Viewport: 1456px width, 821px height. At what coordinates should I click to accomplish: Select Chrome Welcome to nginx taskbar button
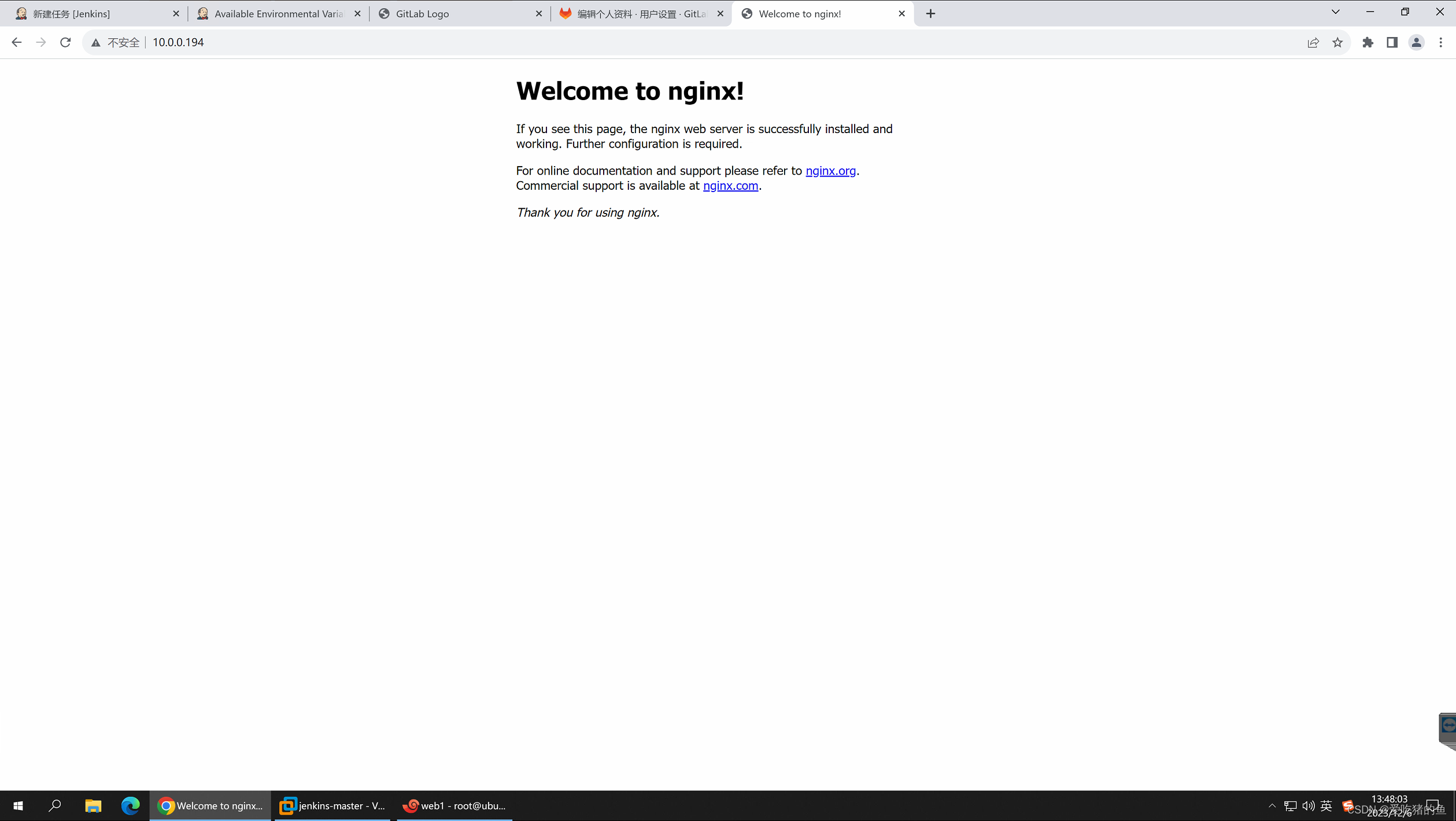click(210, 805)
